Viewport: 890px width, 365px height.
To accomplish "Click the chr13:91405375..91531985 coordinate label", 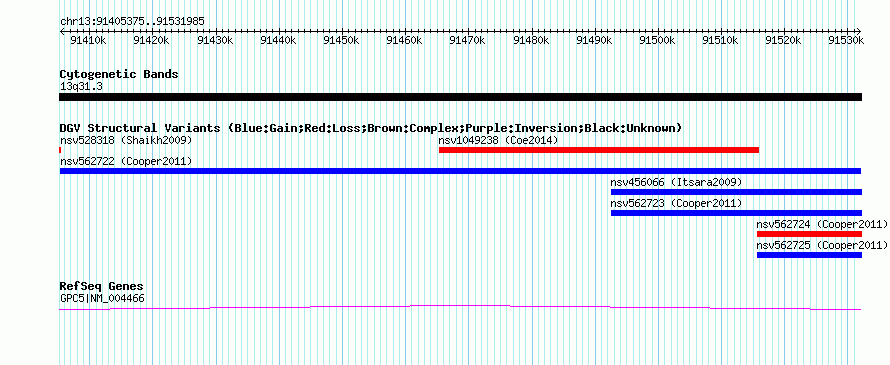I will 132,22.
